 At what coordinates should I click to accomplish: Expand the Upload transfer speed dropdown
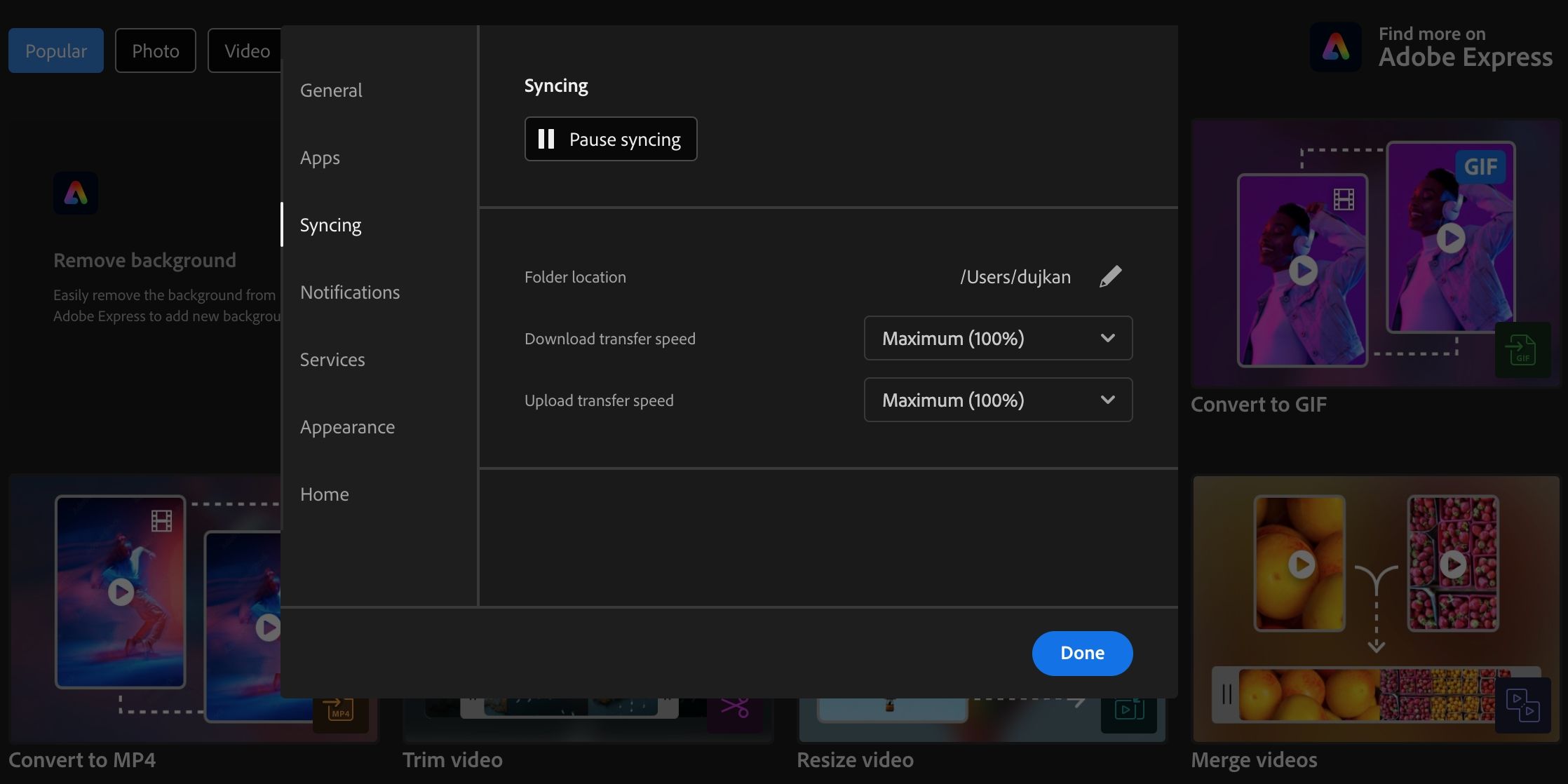pos(998,400)
